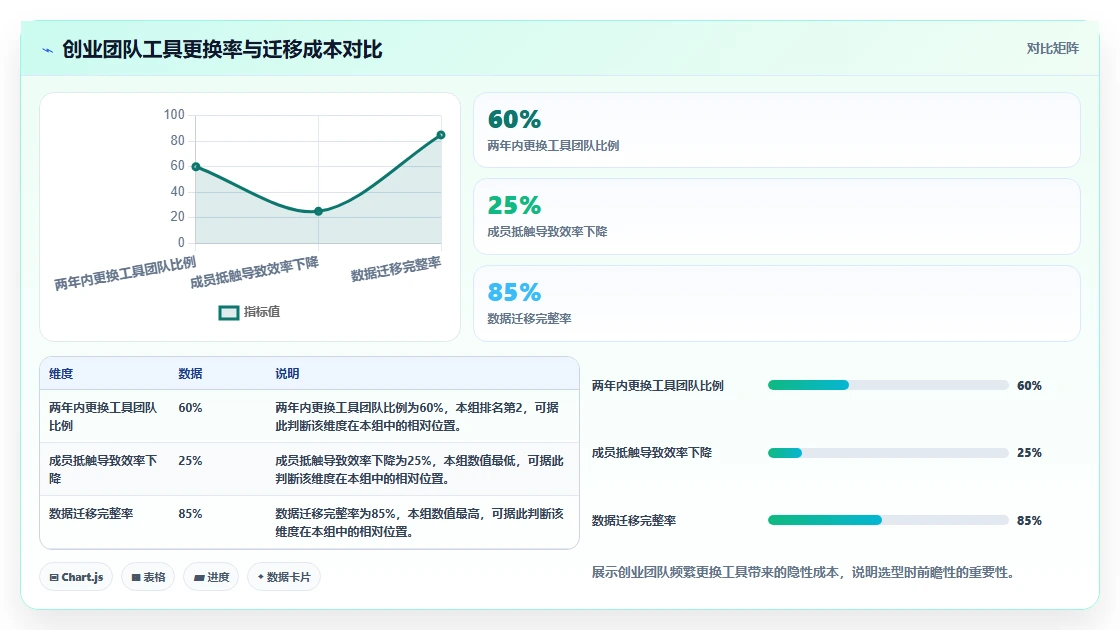Click description mentioning 本组数值最低
The height and width of the screenshot is (630, 1120).
pos(419,469)
